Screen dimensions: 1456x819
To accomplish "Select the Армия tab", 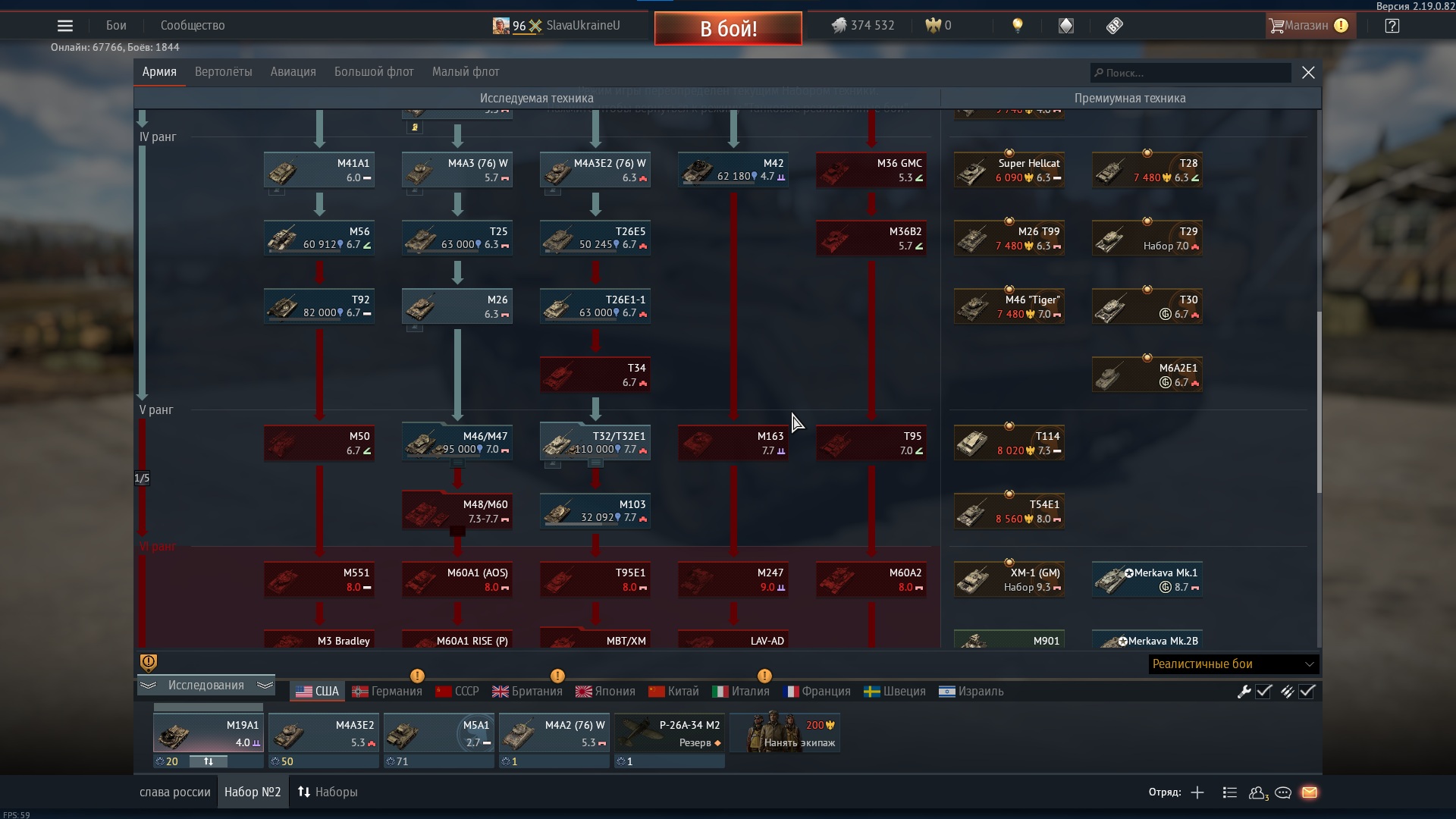I will pos(159,72).
